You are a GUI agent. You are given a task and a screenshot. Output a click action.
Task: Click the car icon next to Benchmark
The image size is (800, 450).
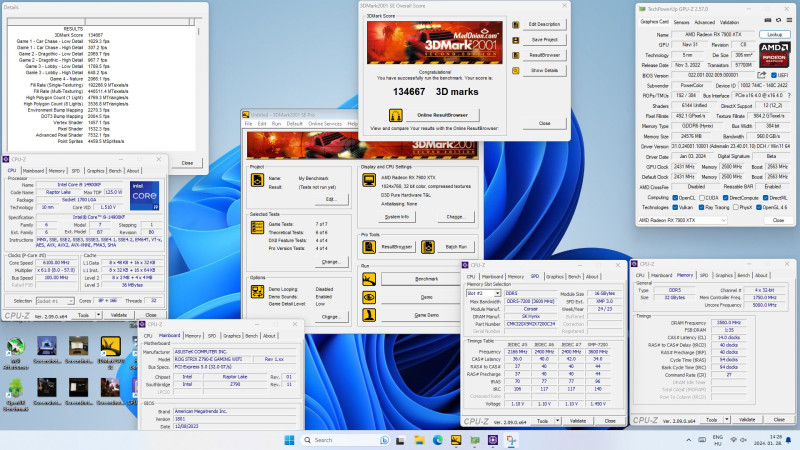coord(369,279)
